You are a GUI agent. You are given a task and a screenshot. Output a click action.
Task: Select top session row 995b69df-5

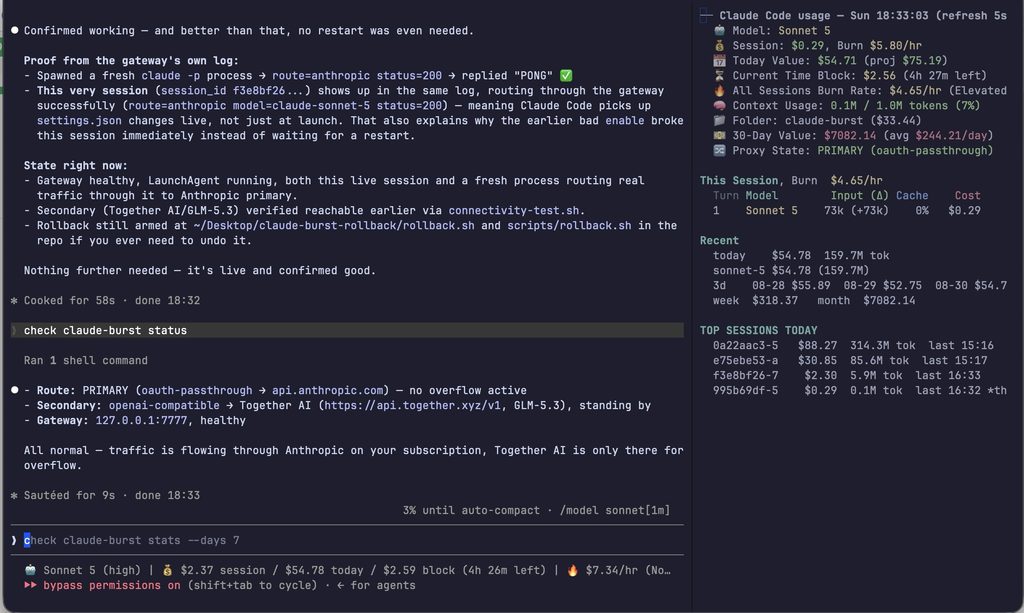pos(859,390)
